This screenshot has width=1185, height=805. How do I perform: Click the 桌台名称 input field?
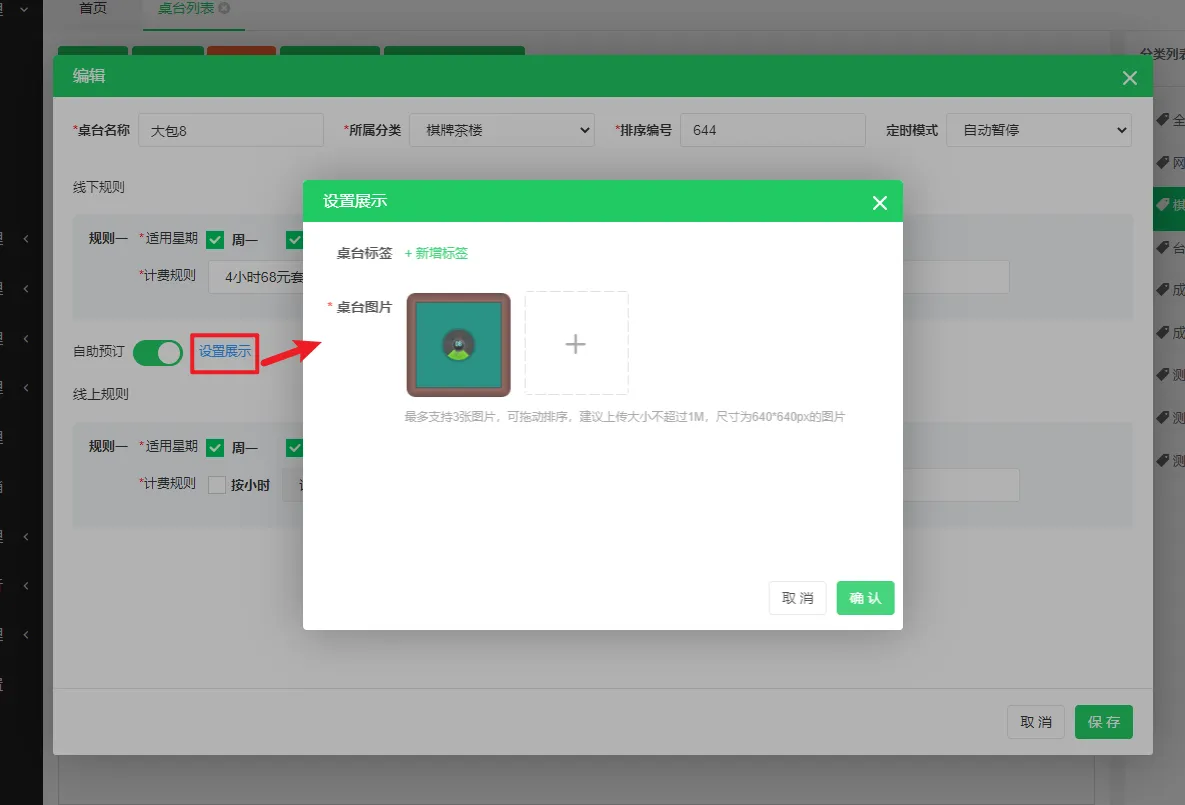point(231,130)
